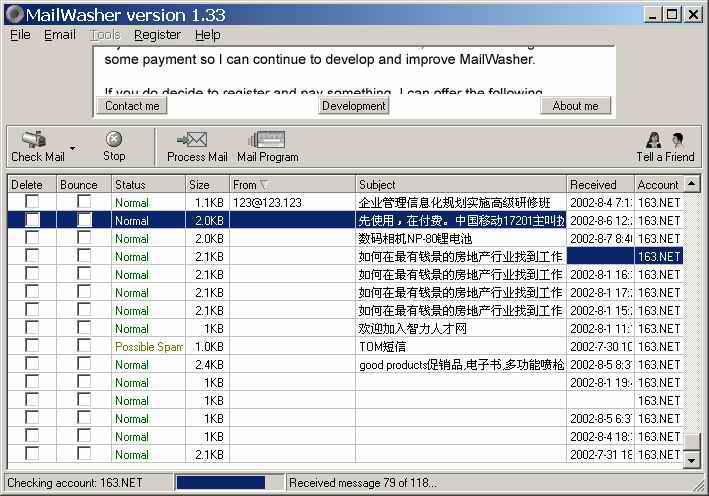709x496 pixels.
Task: Click the Check Mail toolbar icon
Action: coord(35,140)
